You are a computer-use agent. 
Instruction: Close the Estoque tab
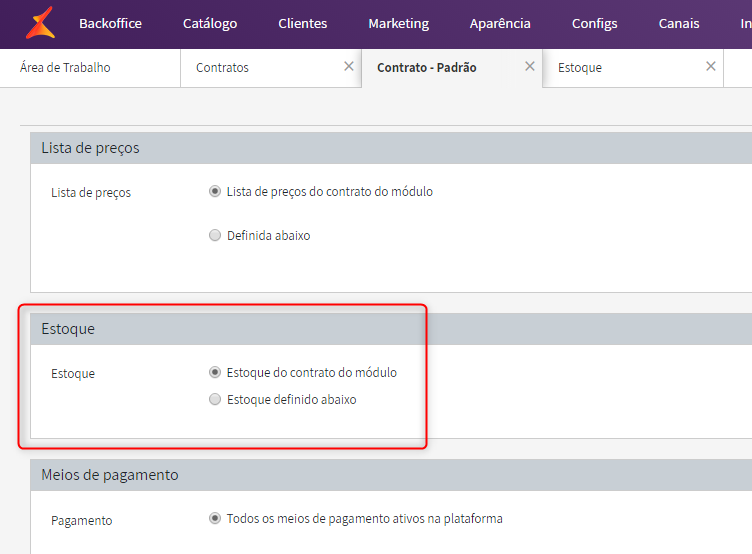pyautogui.click(x=711, y=66)
